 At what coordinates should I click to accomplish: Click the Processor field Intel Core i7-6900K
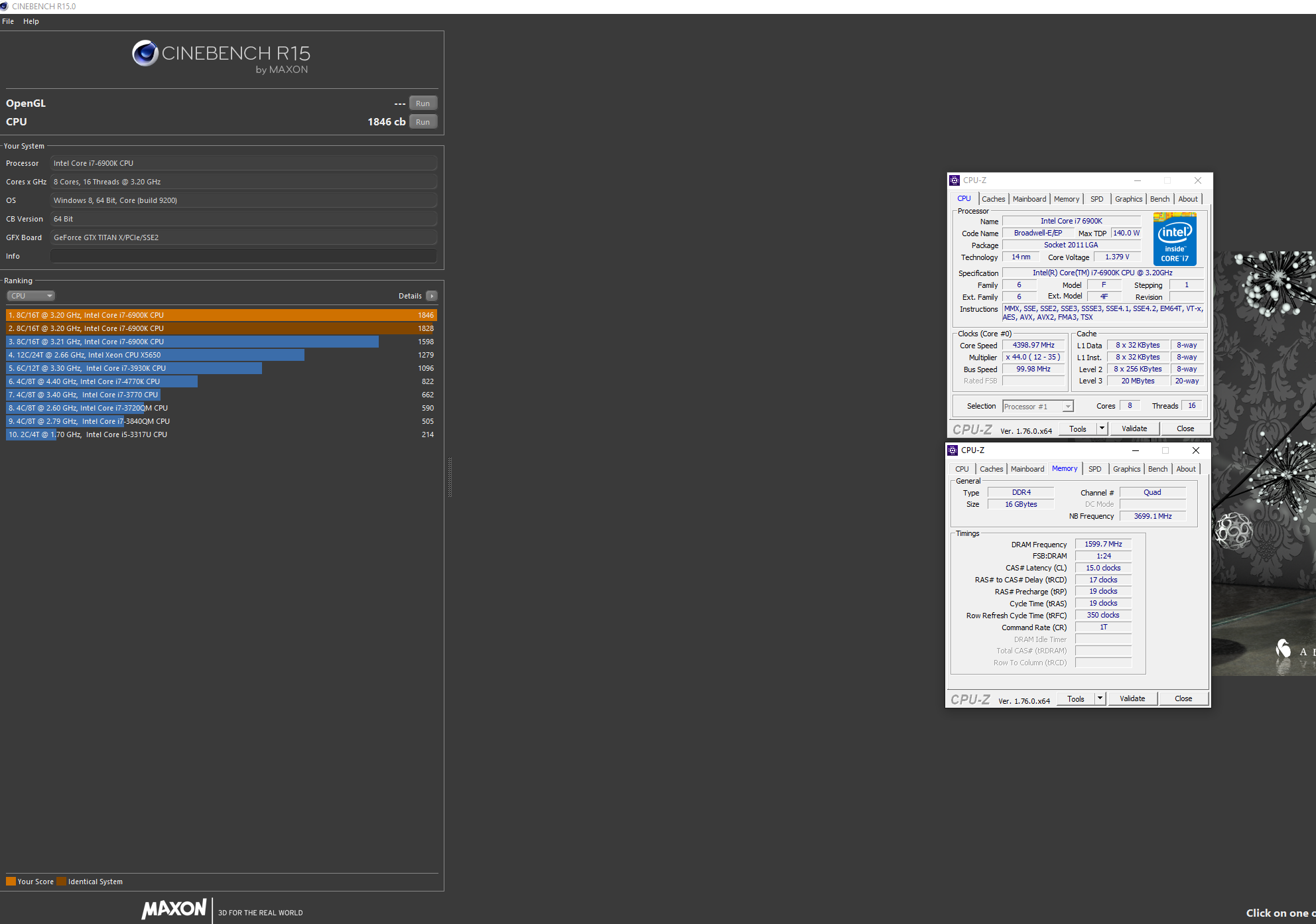click(x=243, y=163)
